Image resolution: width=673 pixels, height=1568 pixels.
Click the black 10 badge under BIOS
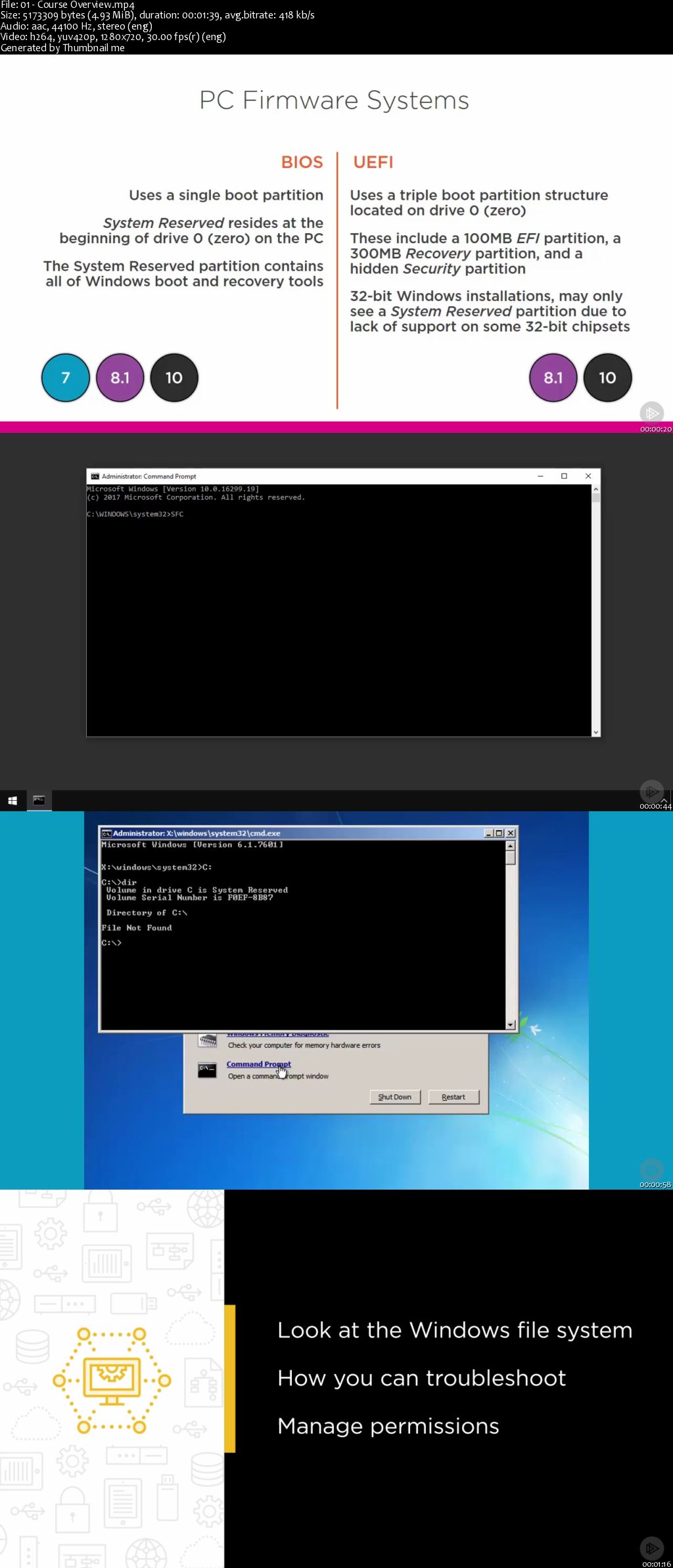(174, 378)
